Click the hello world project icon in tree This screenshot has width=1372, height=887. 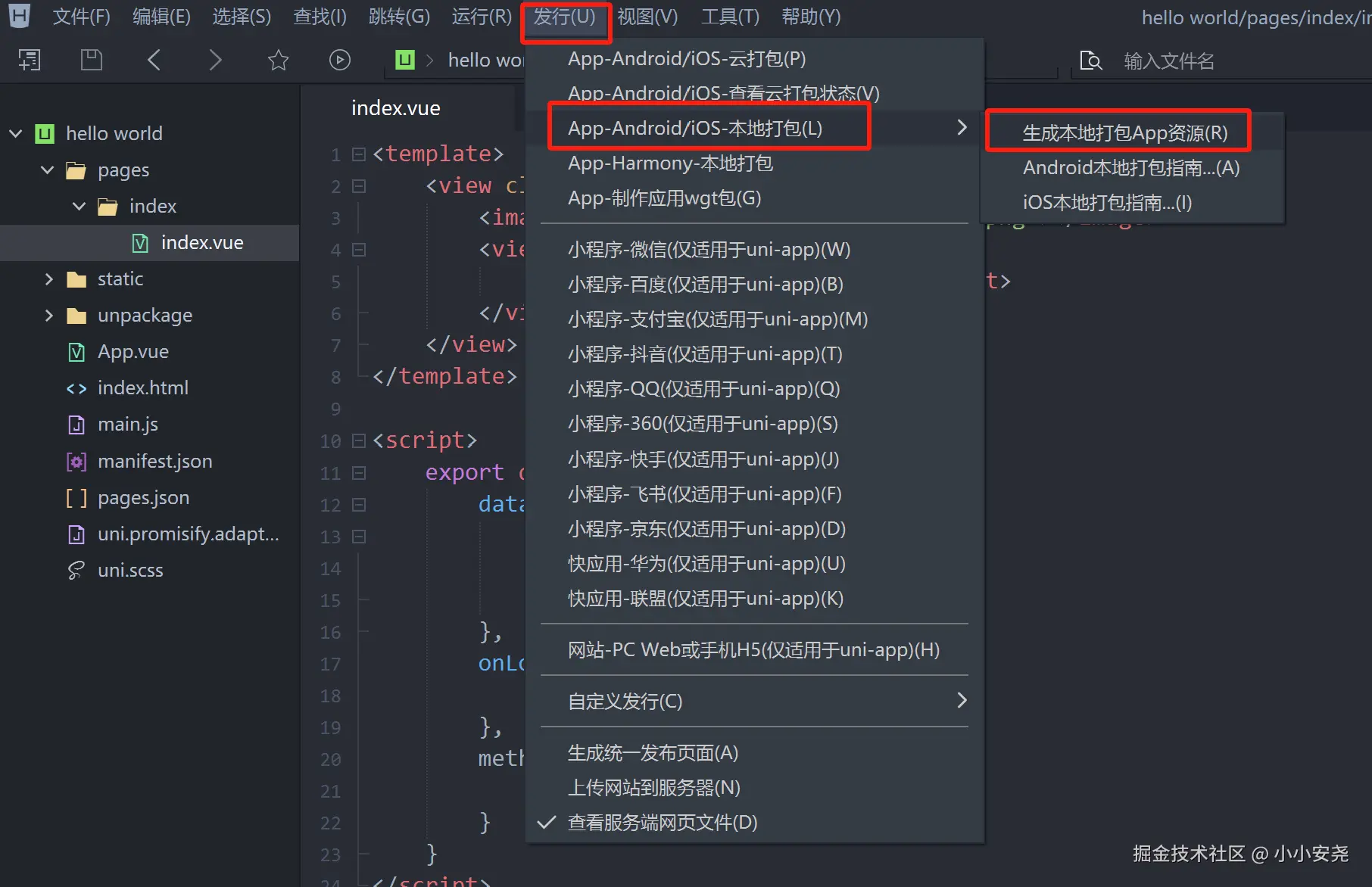tap(45, 134)
